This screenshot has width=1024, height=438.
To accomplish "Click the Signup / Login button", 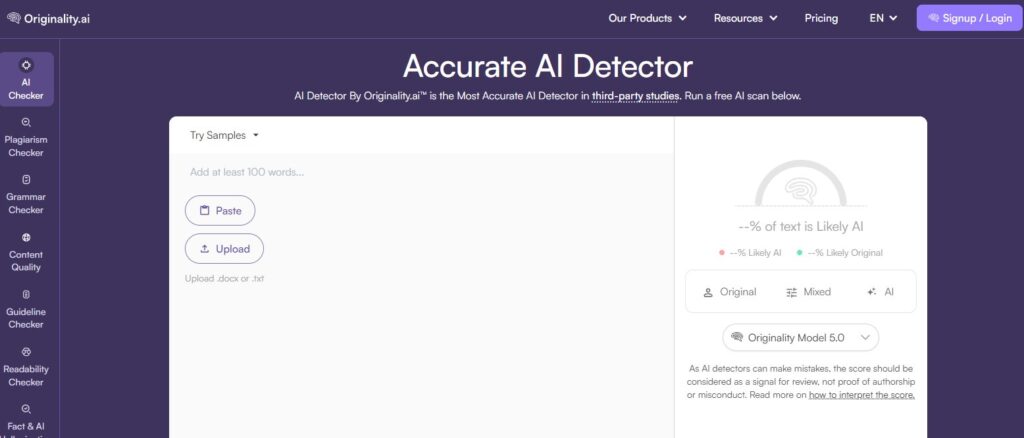I will [x=969, y=18].
